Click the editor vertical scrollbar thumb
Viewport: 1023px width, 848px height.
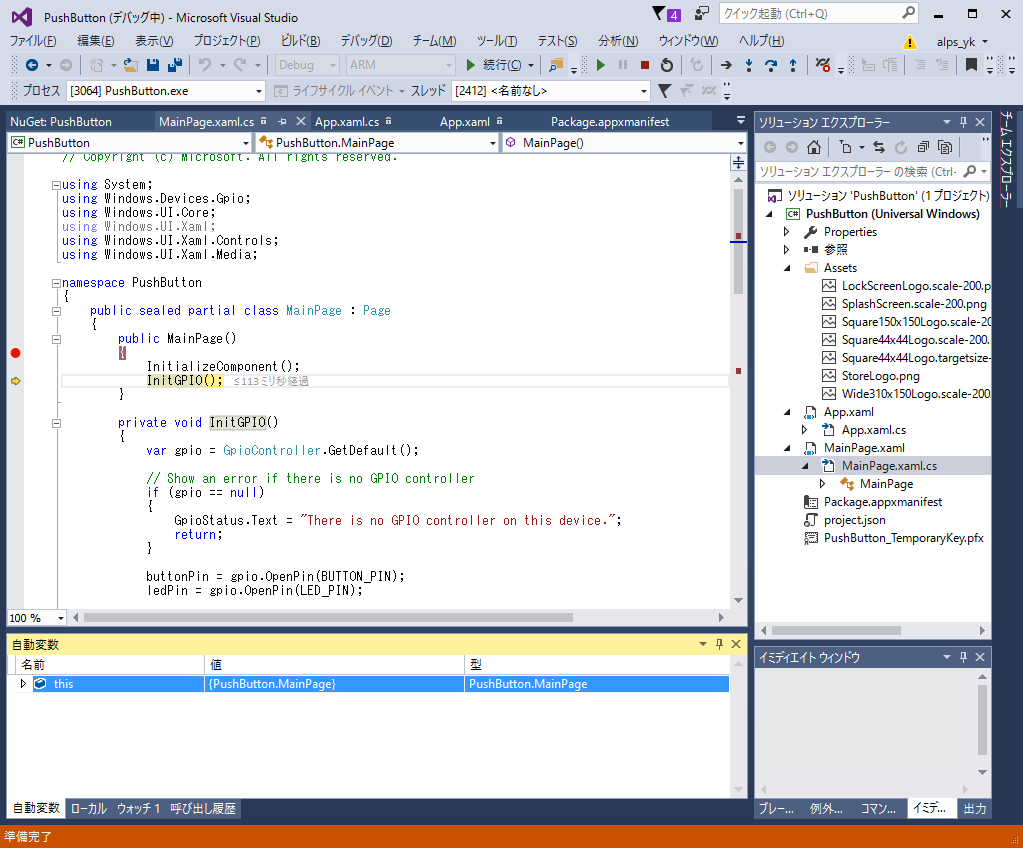[x=739, y=241]
